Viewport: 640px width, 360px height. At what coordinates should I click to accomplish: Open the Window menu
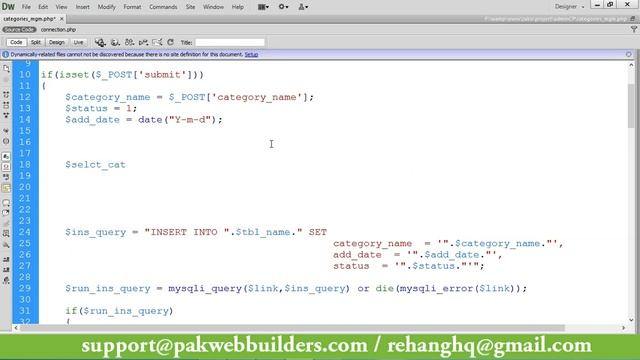(x=213, y=7)
